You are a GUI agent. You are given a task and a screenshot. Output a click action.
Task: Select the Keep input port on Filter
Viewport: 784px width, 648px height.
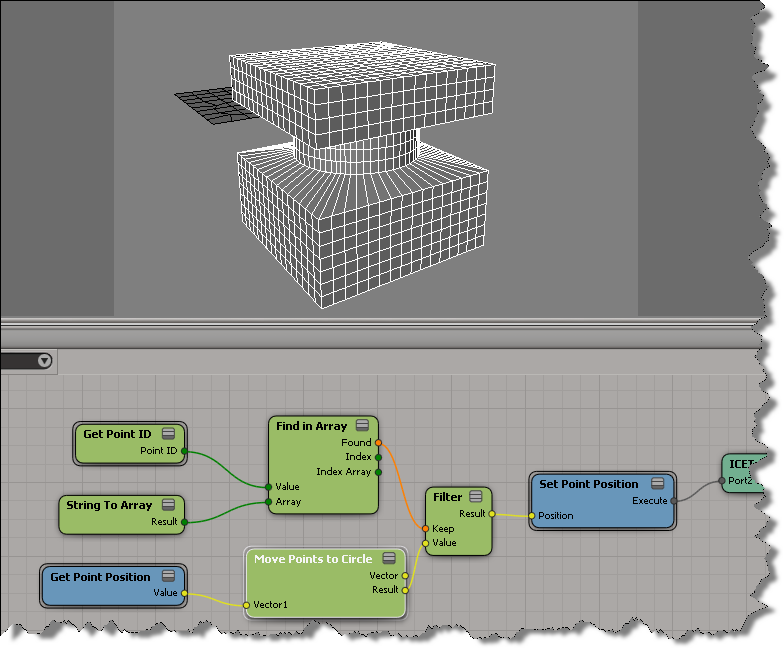(426, 528)
